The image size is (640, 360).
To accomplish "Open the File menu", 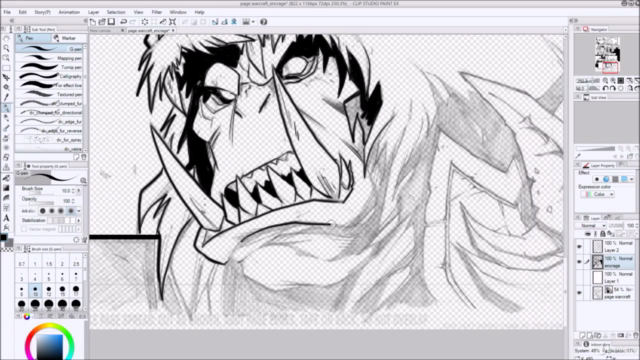I will [x=7, y=12].
